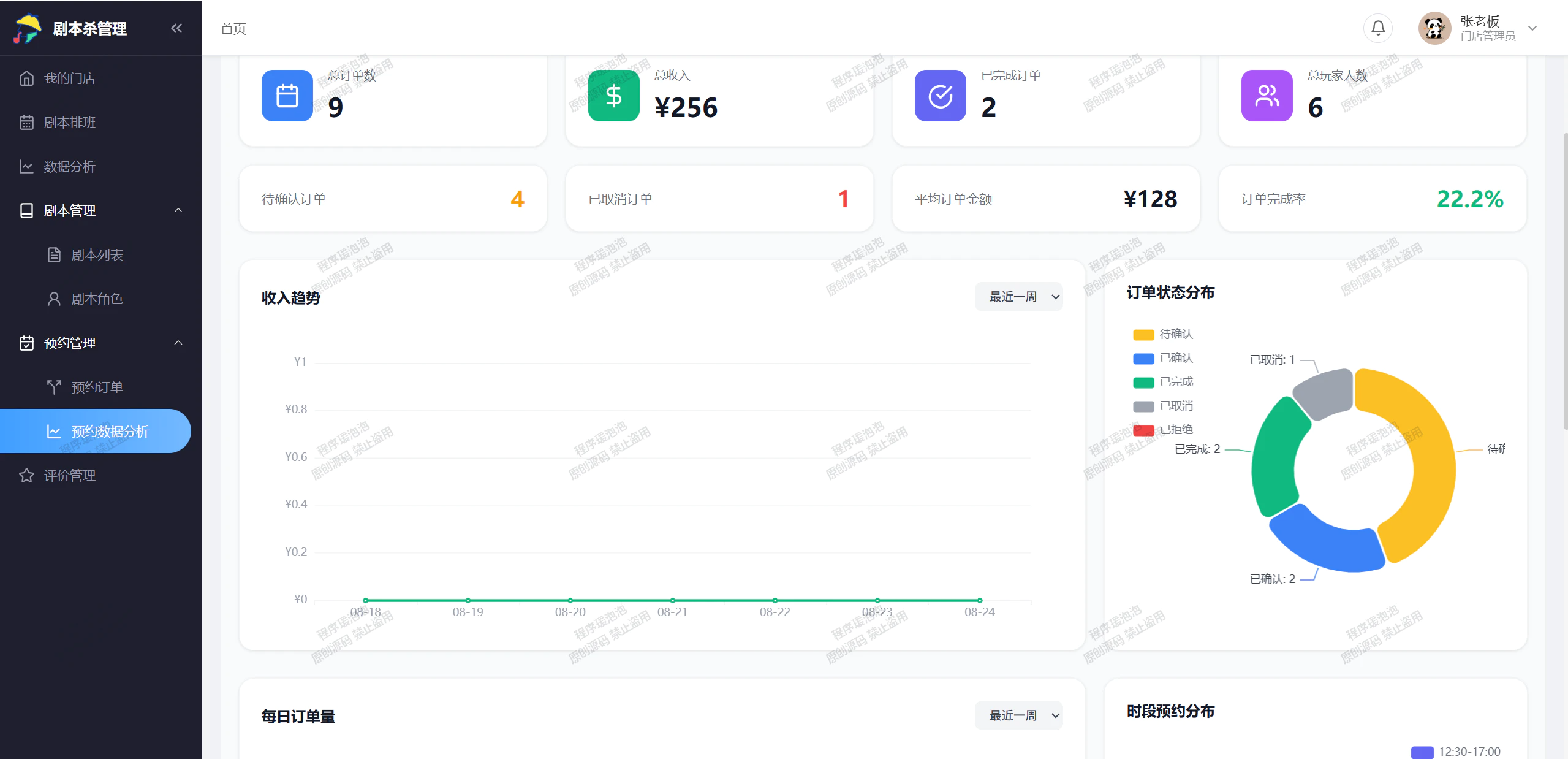Click the 预约数据分析 line chart icon

[x=54, y=432]
